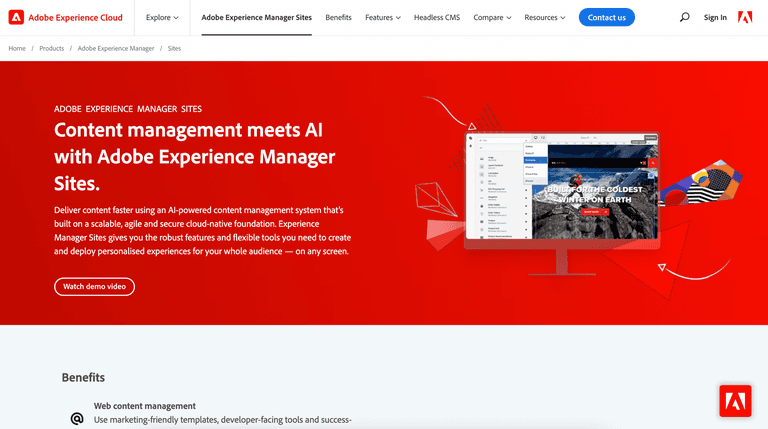The height and width of the screenshot is (429, 768).
Task: Click the Sign In link
Action: 715,17
